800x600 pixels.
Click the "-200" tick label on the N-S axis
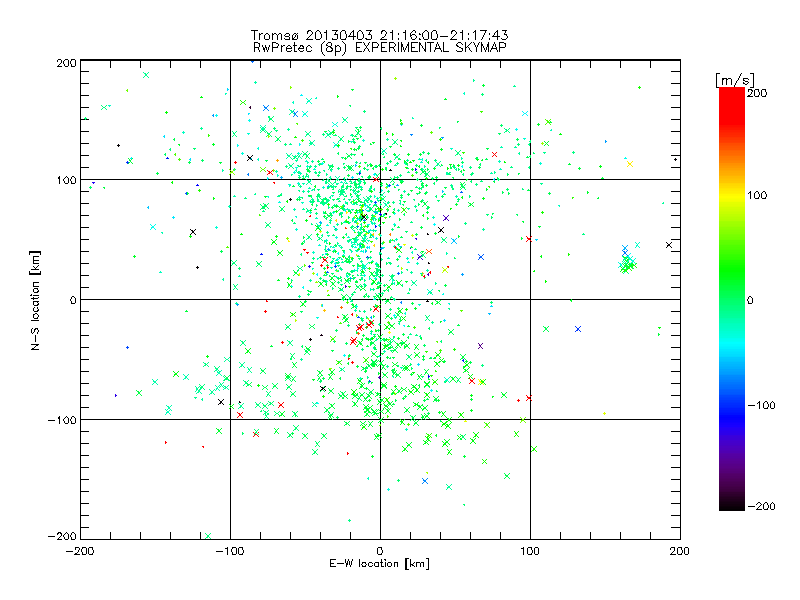tap(62, 536)
